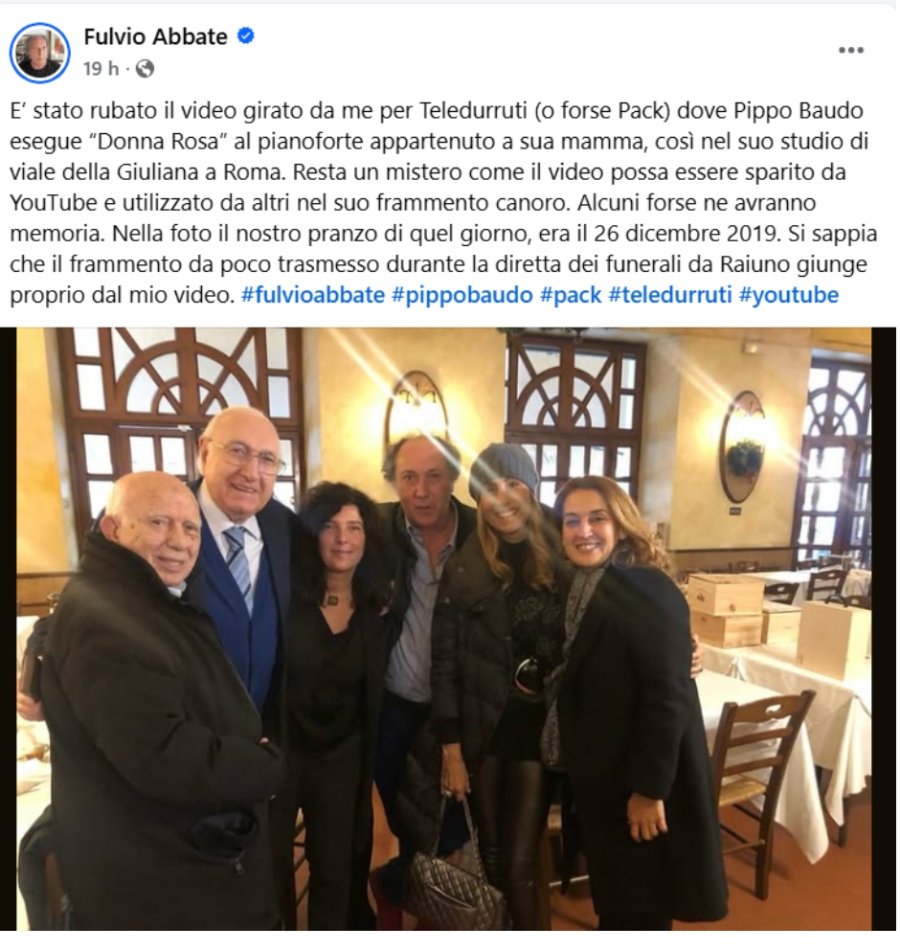
Task: Open the post permalink via "19 h" timestamp
Action: click(101, 68)
